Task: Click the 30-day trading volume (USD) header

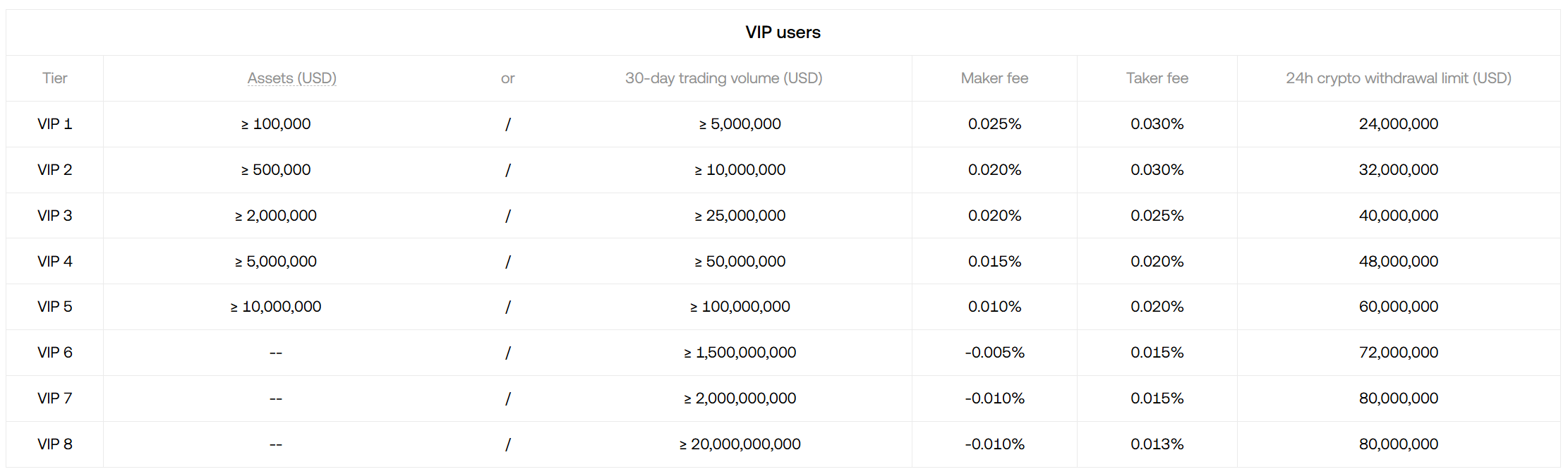Action: pos(723,78)
